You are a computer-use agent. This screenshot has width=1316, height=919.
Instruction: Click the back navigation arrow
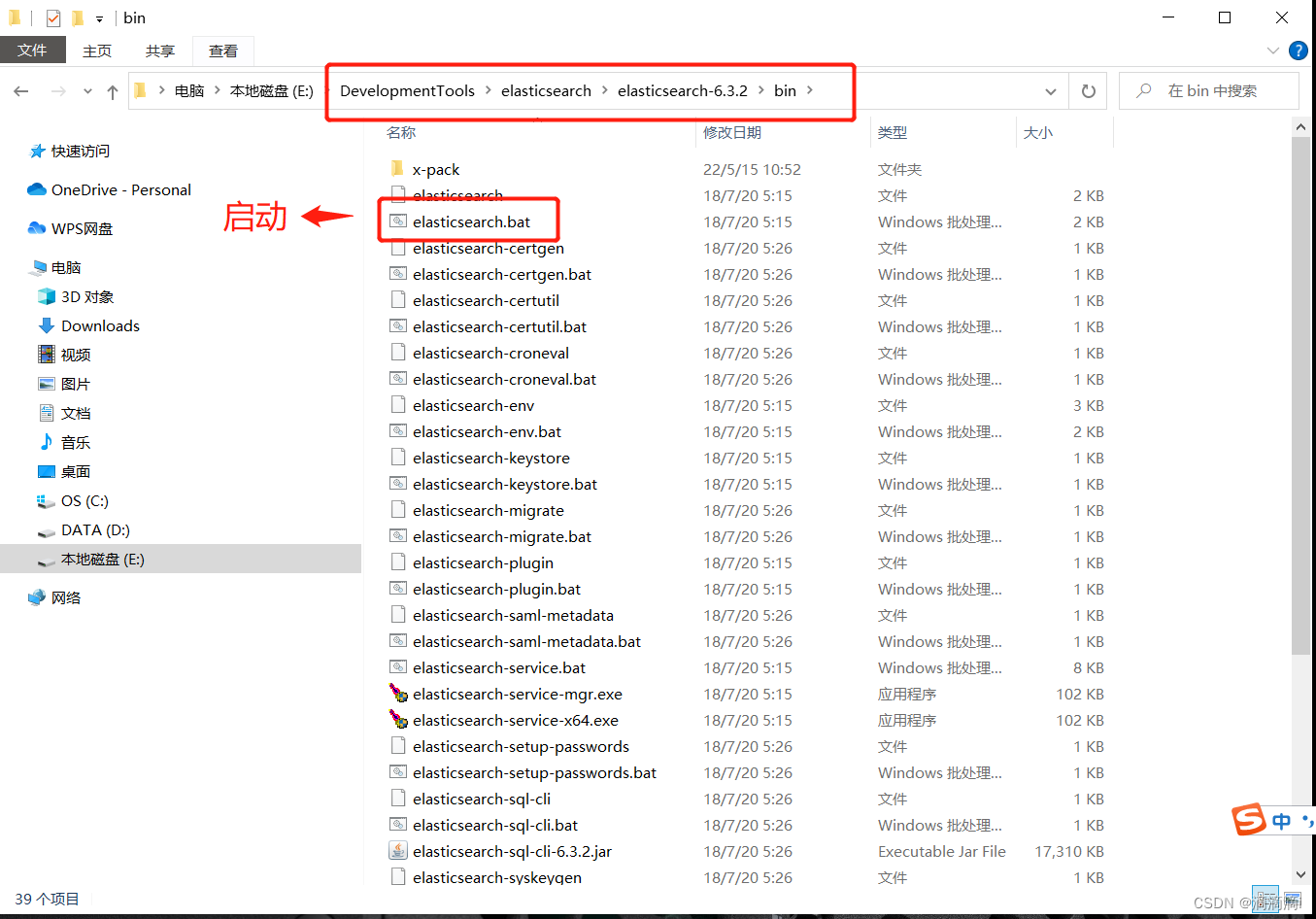click(x=21, y=91)
